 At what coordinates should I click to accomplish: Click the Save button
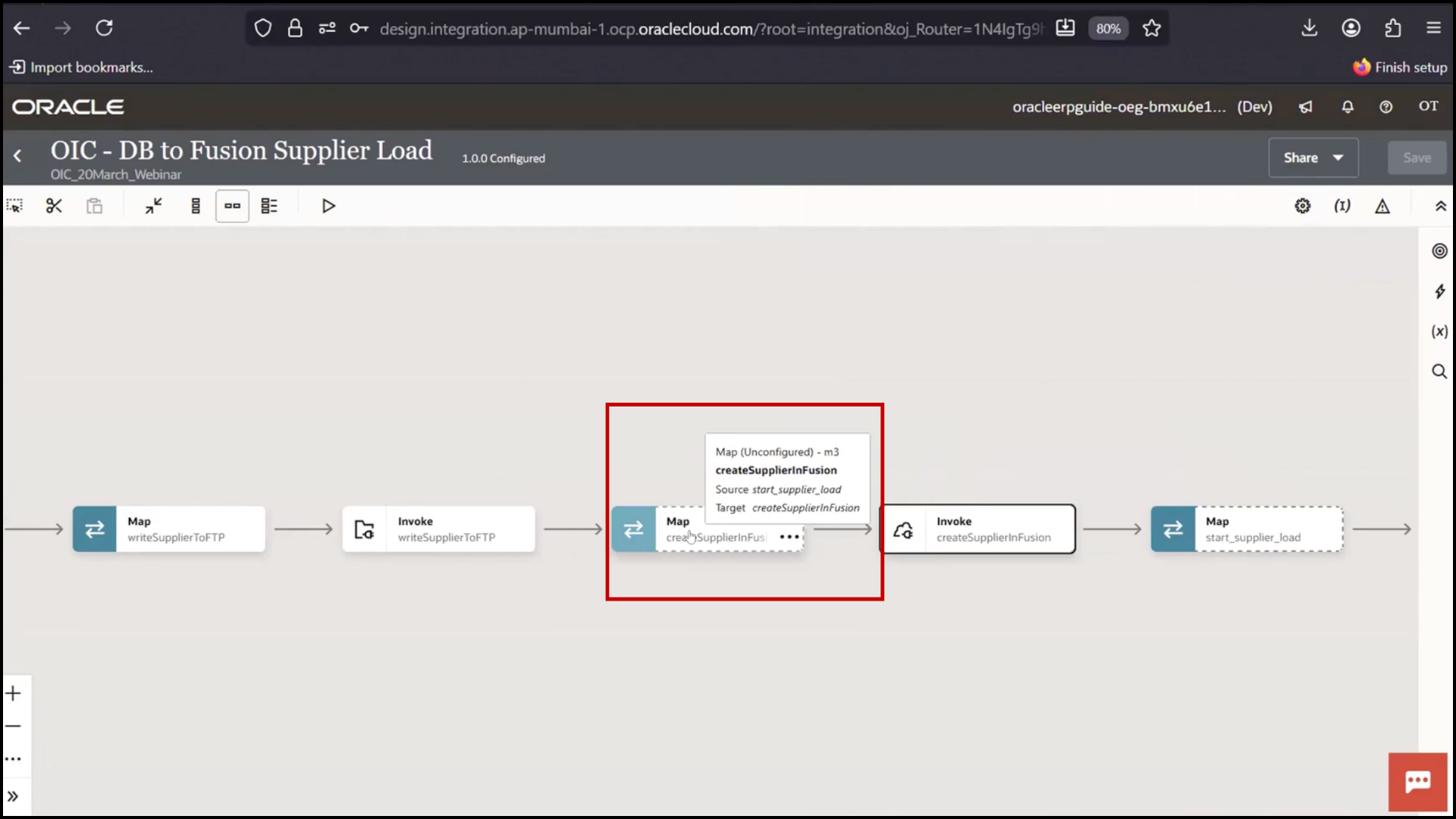(x=1417, y=158)
